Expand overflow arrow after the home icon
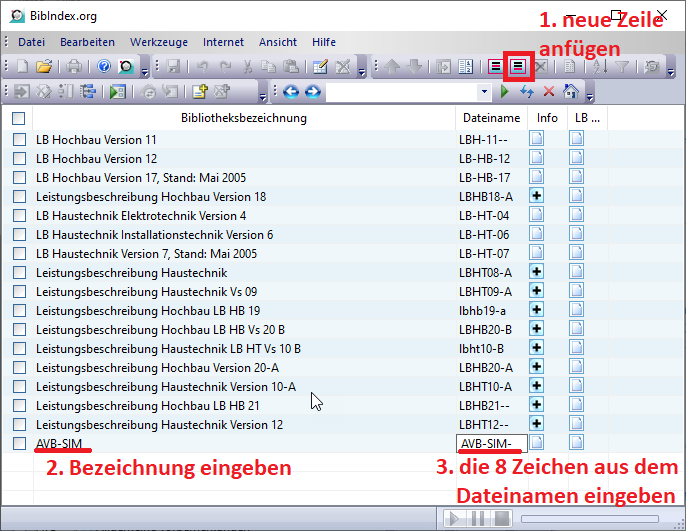Screen dimensions: 686x531 pyautogui.click(x=589, y=95)
